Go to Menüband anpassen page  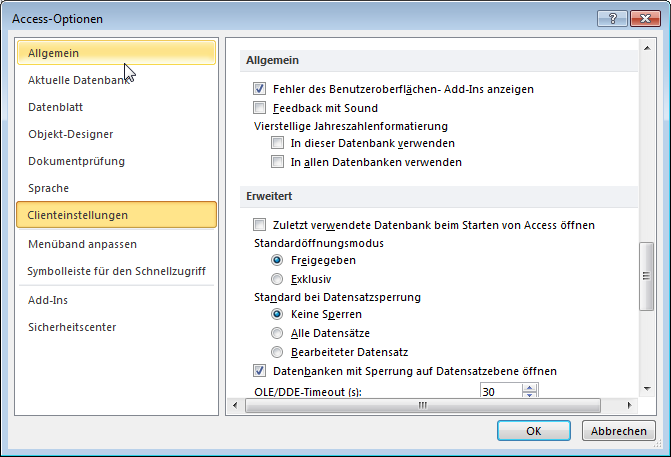(83, 243)
